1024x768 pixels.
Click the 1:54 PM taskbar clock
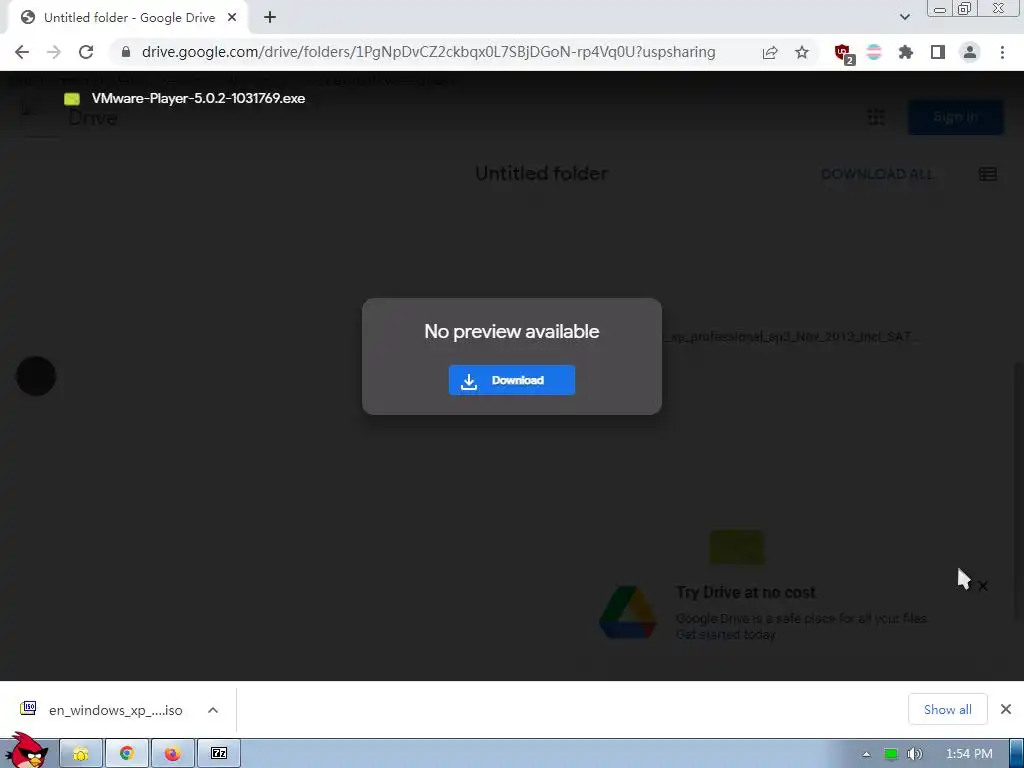click(969, 754)
